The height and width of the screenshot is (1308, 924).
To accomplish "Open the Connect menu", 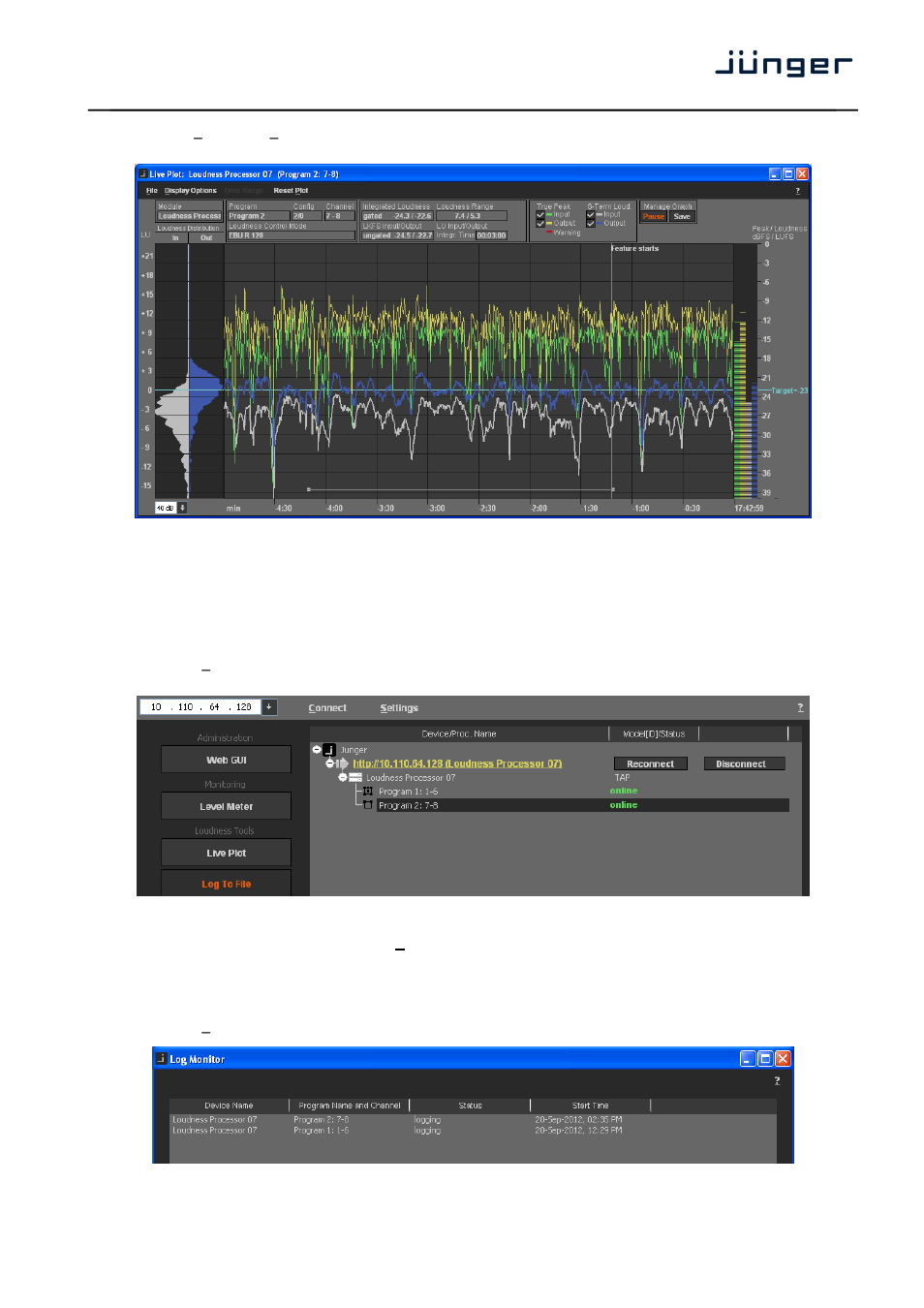I will pos(327,708).
